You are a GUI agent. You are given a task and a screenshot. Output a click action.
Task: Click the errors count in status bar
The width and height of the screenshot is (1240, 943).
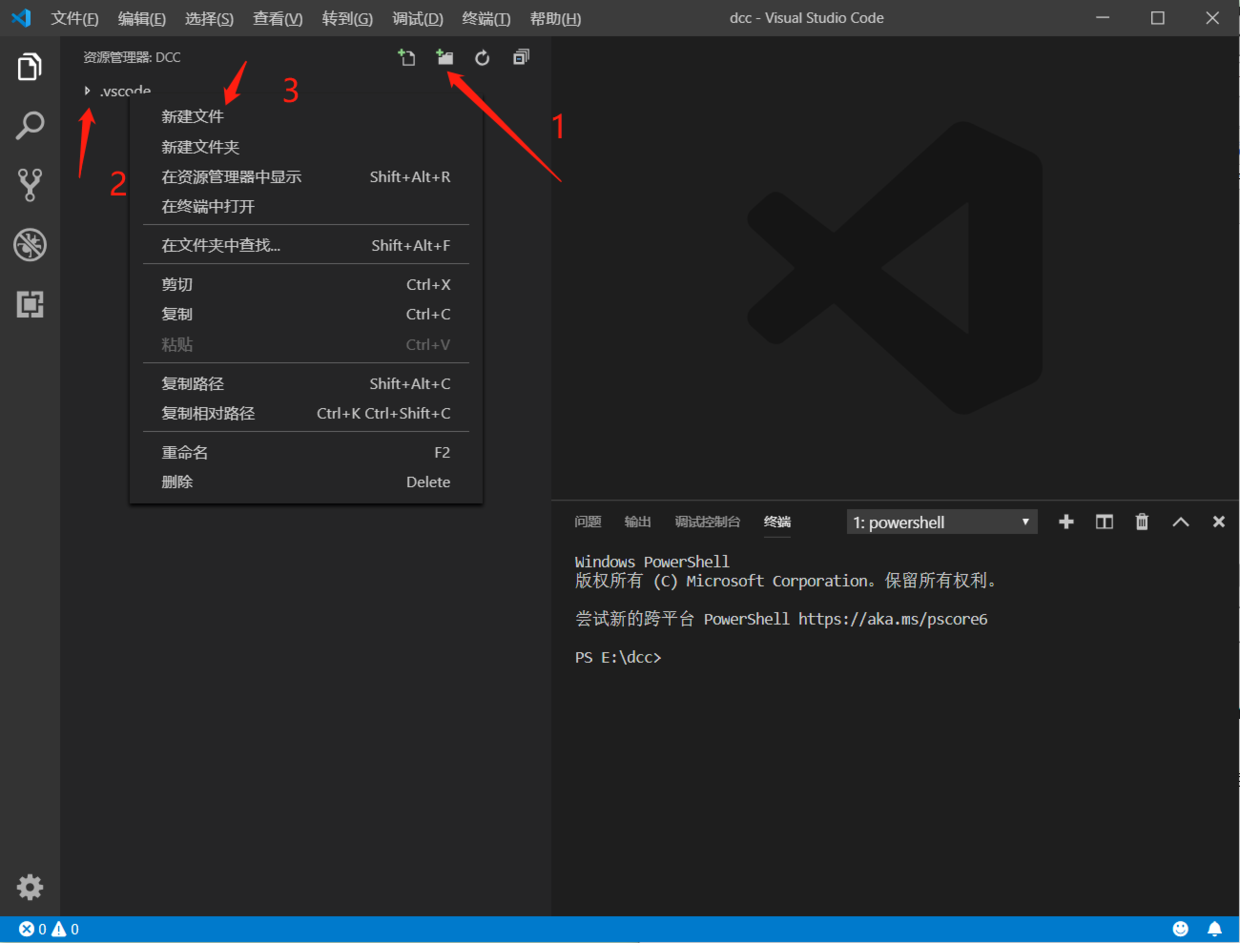(x=33, y=930)
